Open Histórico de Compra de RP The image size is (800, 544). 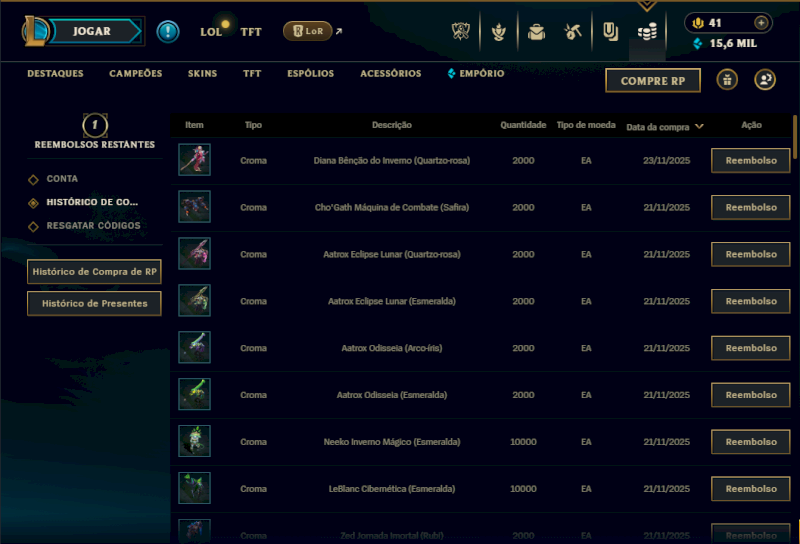point(94,271)
